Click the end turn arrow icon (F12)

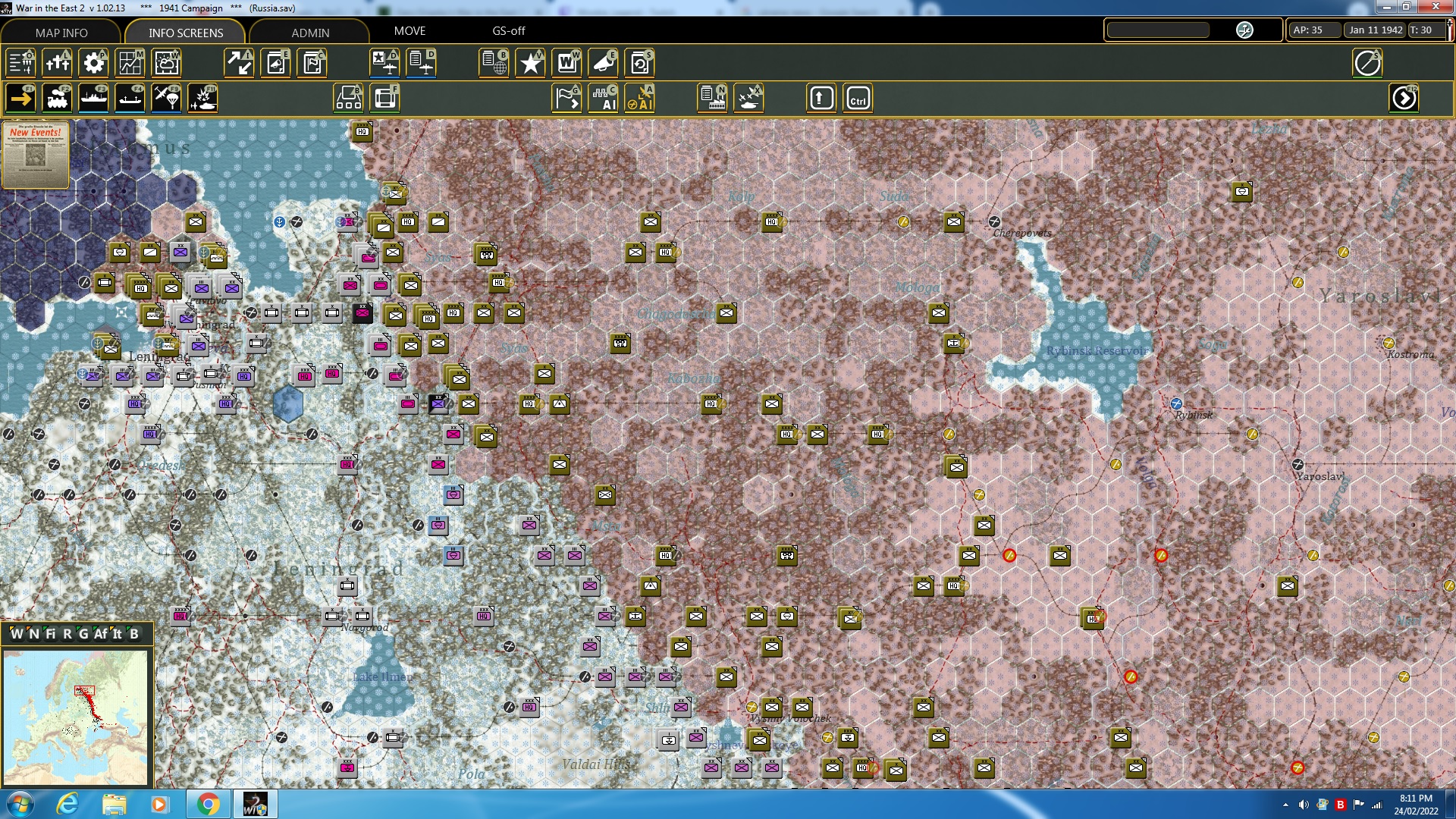pos(1404,98)
